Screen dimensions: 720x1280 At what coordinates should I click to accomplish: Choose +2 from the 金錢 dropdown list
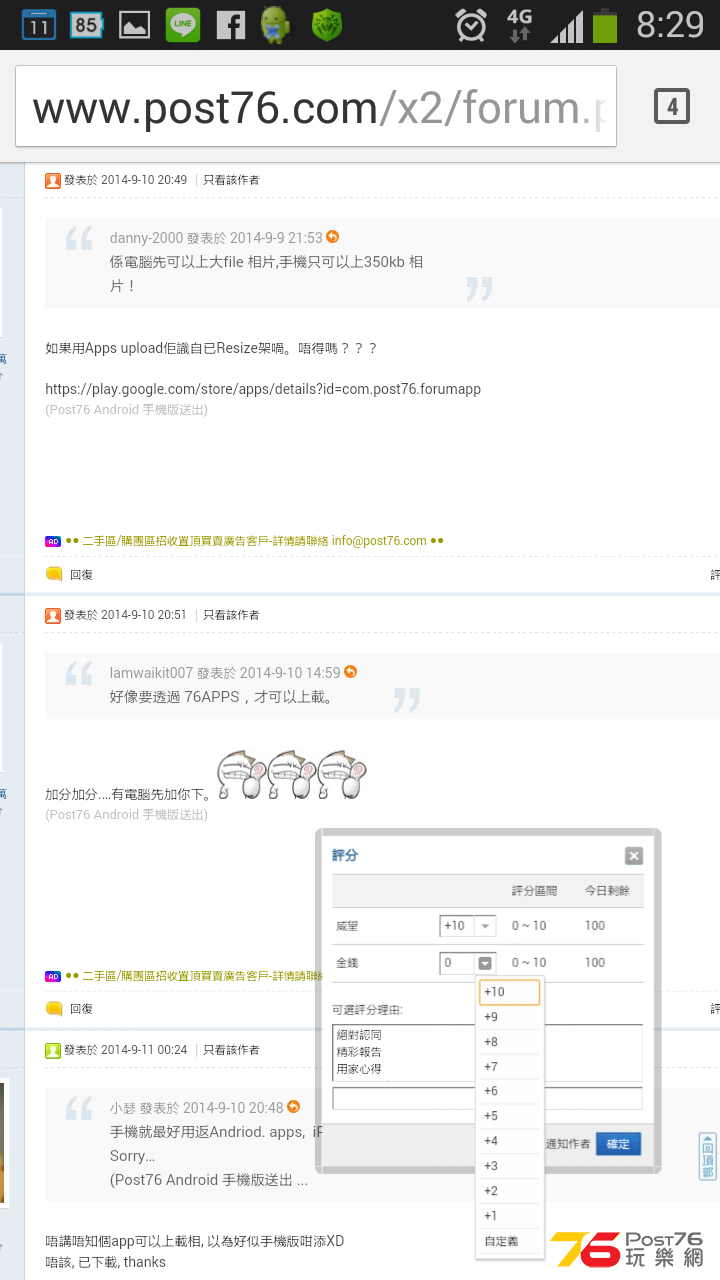[x=510, y=1191]
